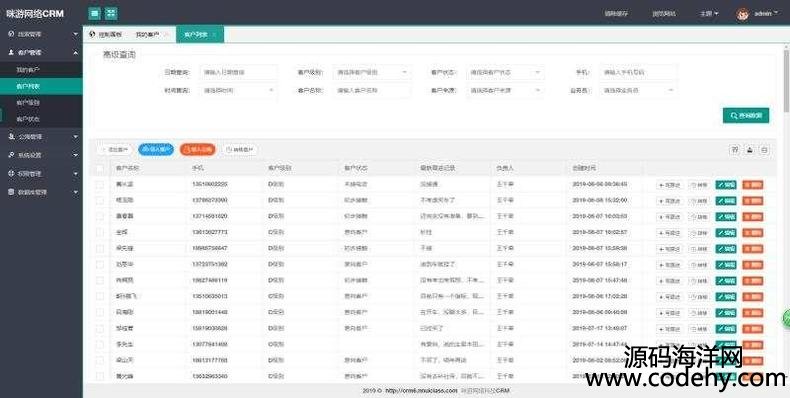
Task: Click the blue import customers button
Action: coord(156,150)
